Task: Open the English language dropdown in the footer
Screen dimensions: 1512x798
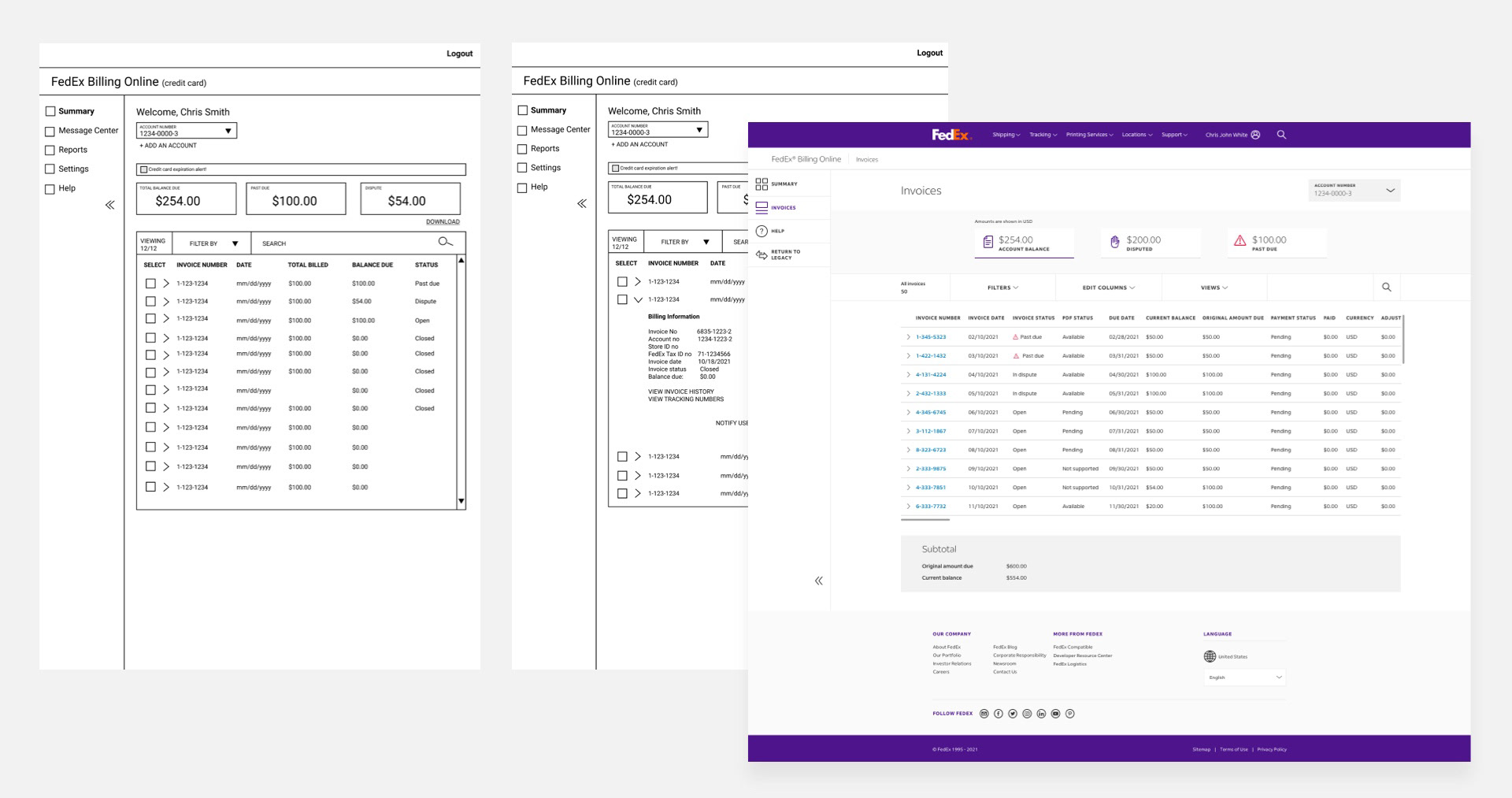Action: (1245, 677)
